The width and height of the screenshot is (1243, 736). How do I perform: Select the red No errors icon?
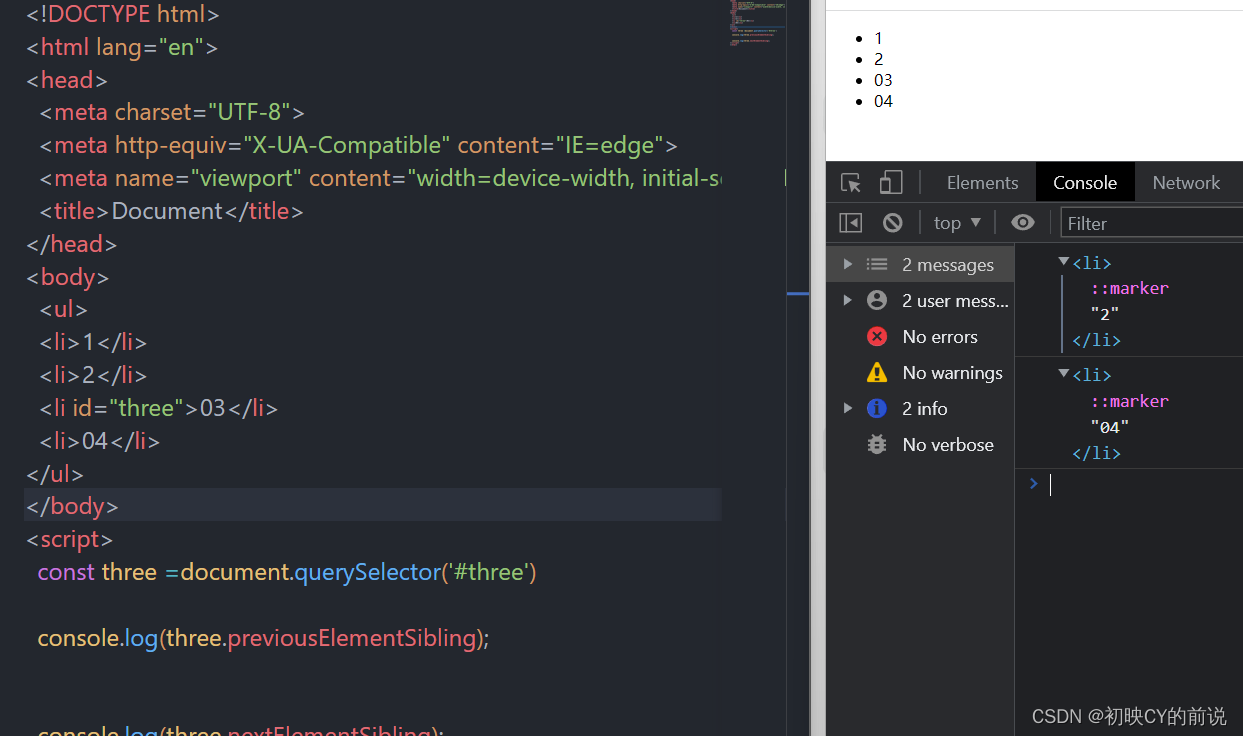(x=877, y=337)
